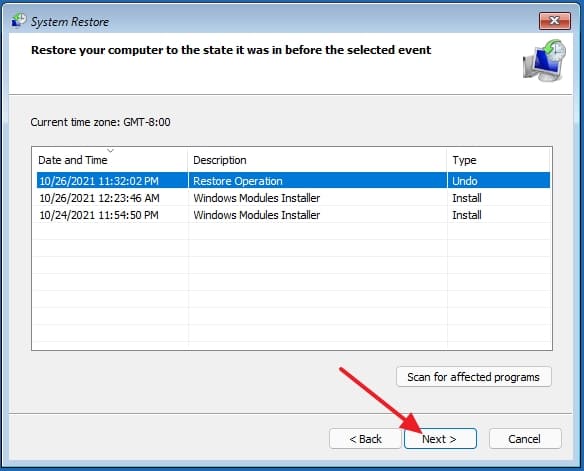Sort by the Description column header
Viewport: 584px width, 471px height.
(317, 160)
